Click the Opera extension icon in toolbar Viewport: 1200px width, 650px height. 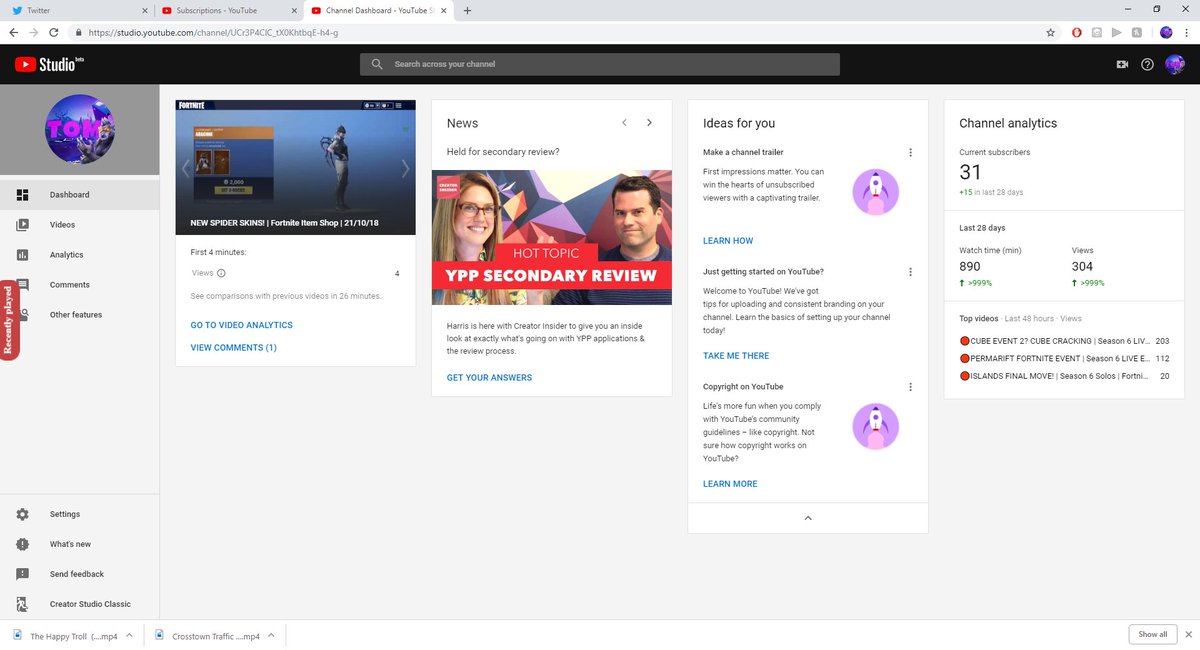coord(1077,32)
